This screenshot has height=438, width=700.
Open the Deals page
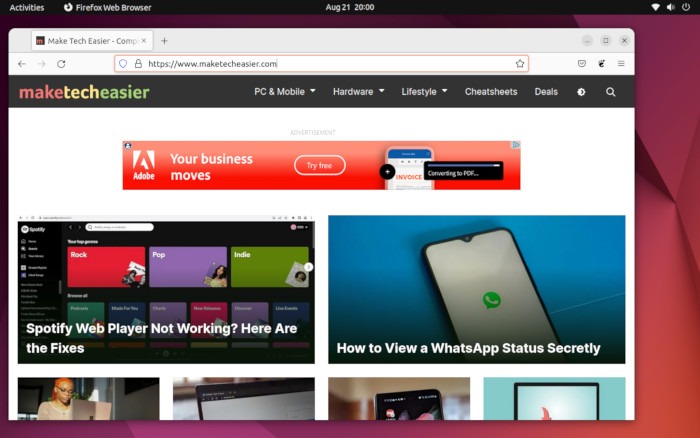(546, 92)
